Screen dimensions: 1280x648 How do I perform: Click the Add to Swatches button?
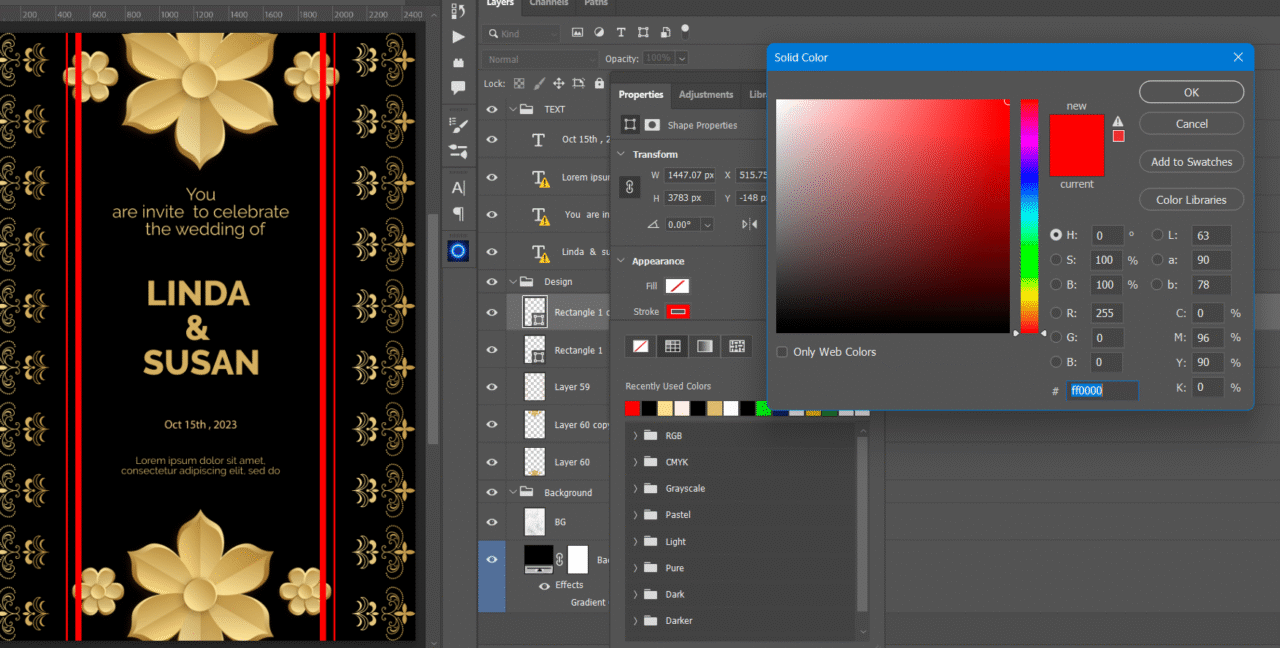coord(1191,162)
